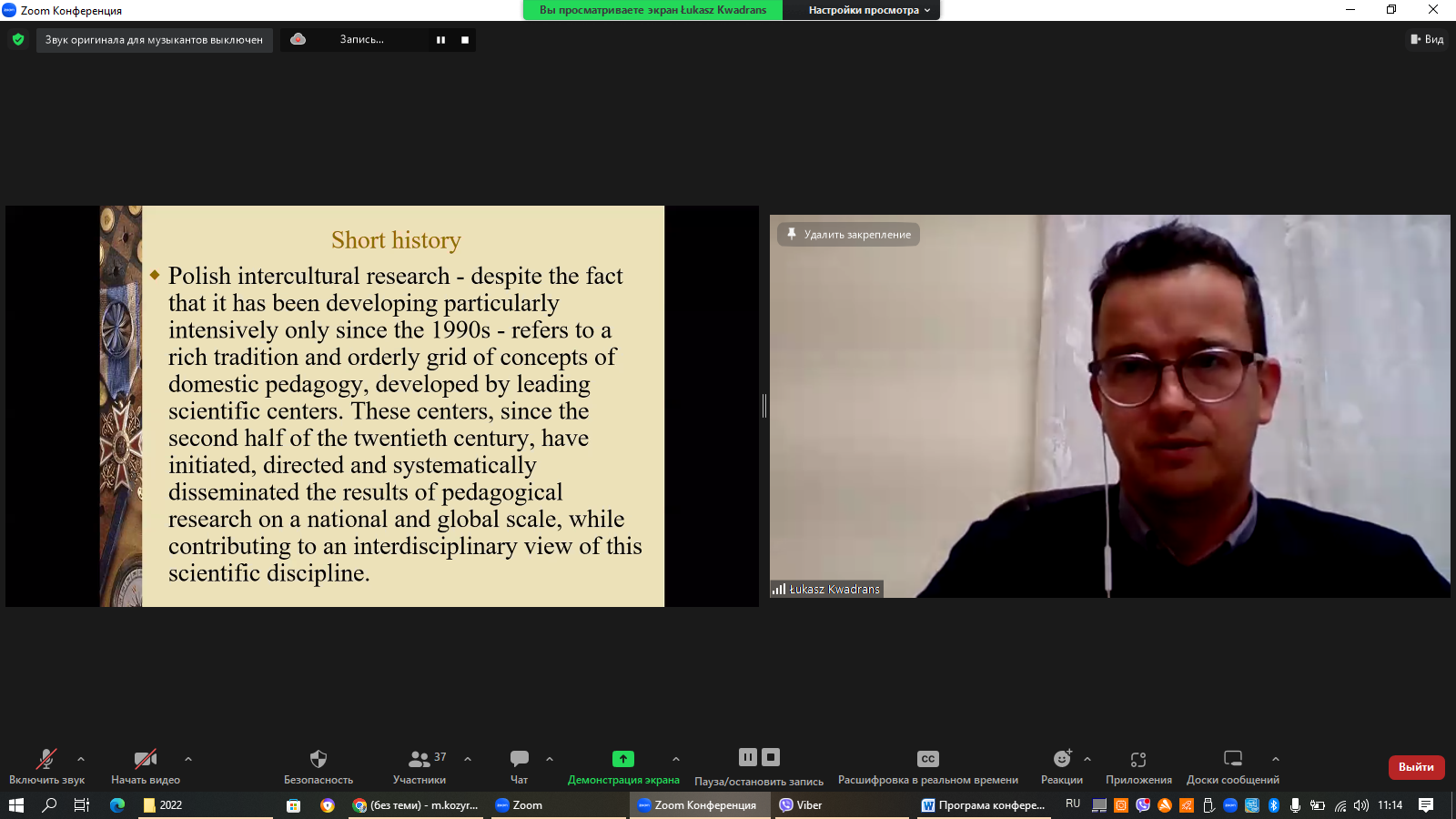
Task: Click the green encryption shield icon
Action: (x=18, y=39)
